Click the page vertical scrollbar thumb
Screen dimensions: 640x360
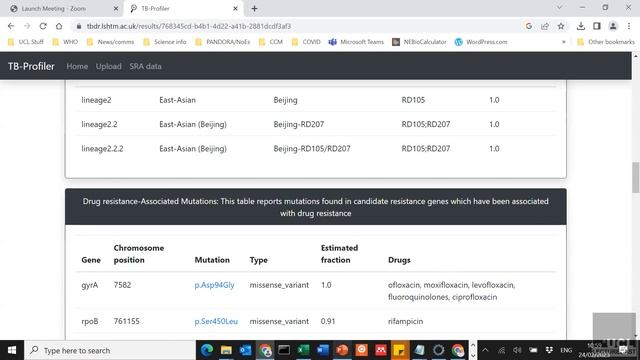coord(636,177)
